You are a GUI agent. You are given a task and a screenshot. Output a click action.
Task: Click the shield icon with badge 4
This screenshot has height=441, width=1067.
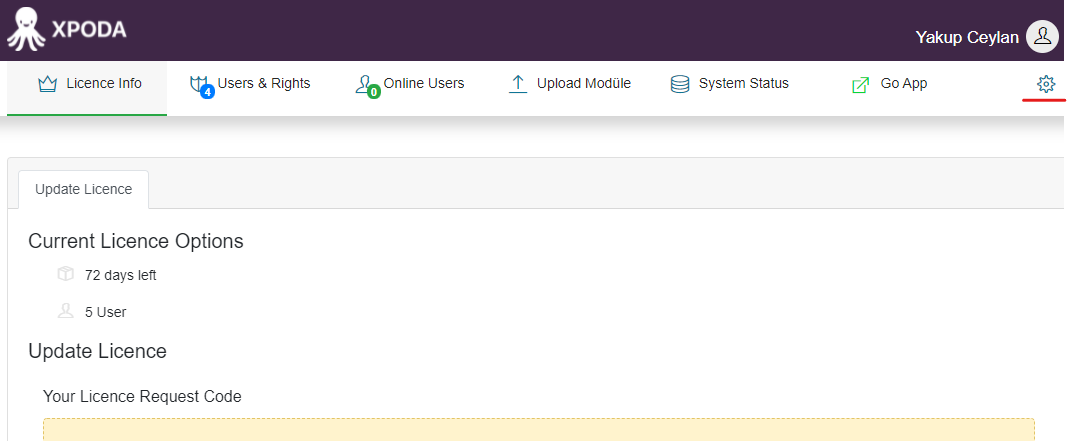click(201, 86)
